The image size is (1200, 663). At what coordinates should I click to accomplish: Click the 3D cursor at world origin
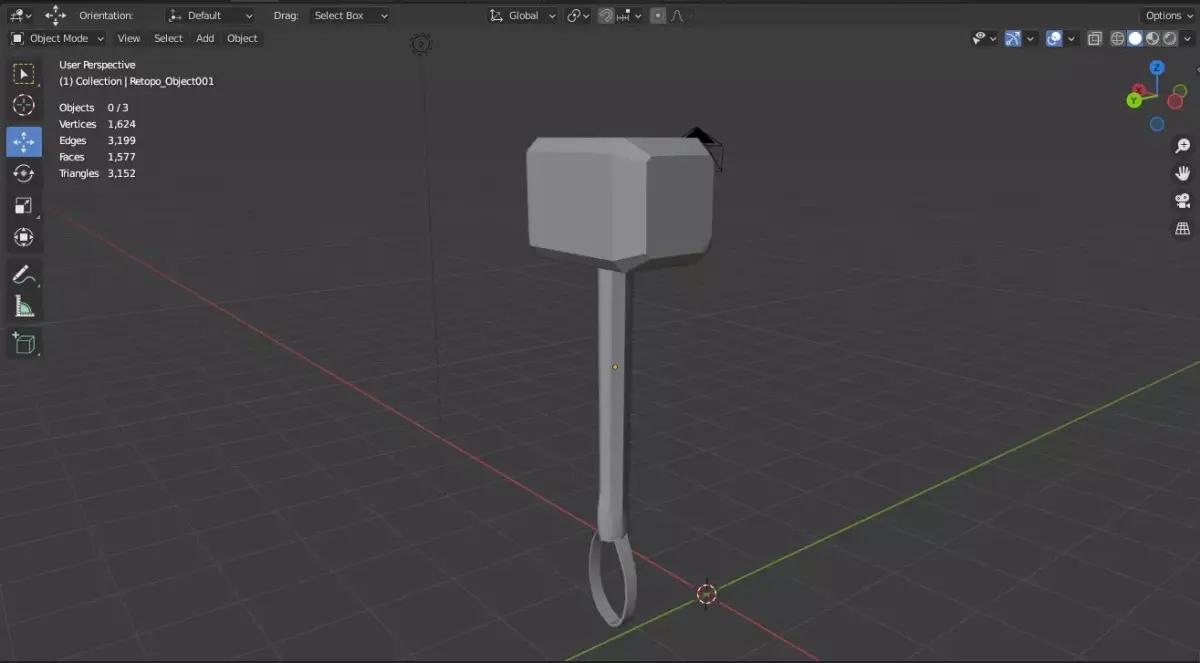pos(706,595)
